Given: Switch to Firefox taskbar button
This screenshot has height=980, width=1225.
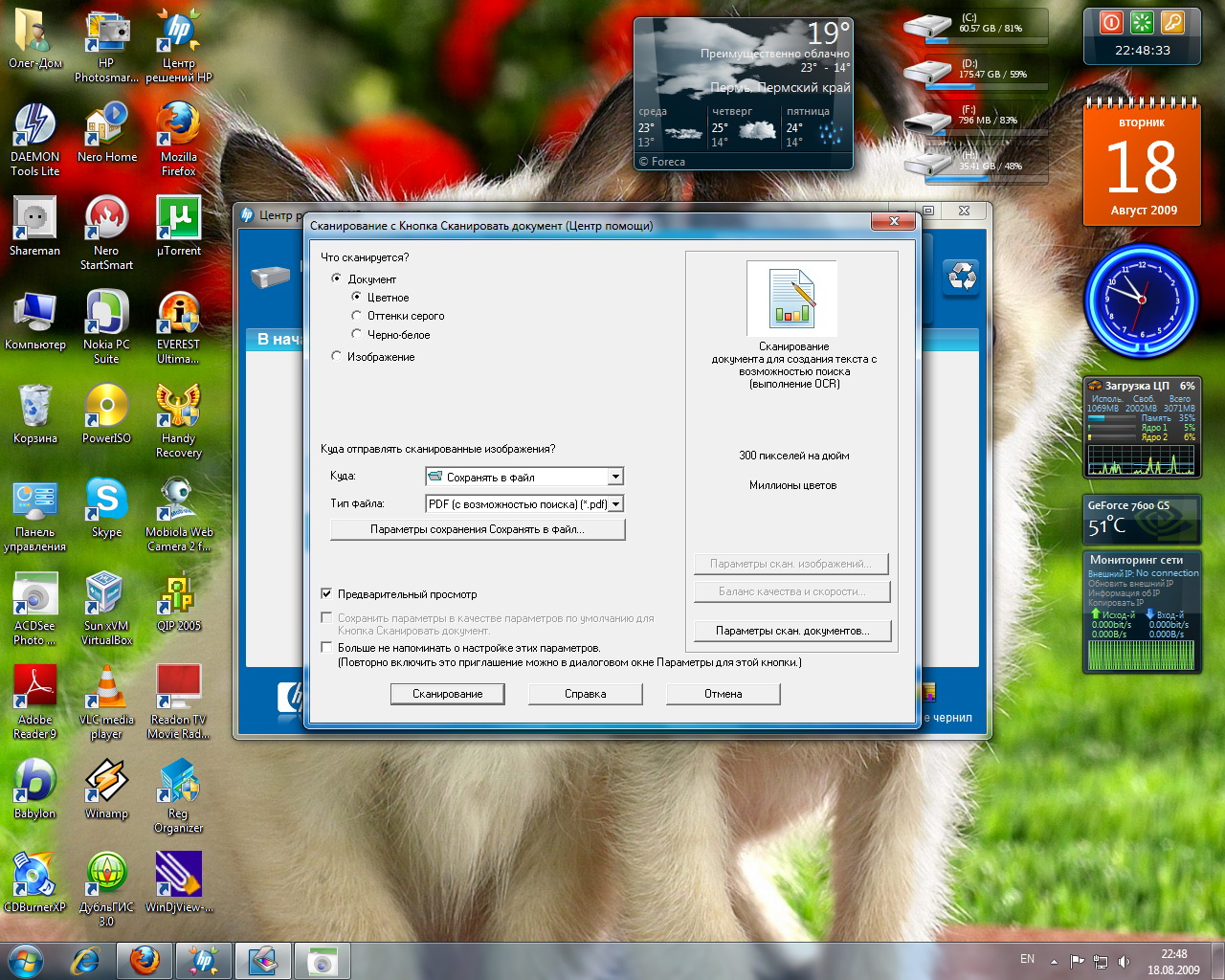Looking at the screenshot, I should click(145, 960).
